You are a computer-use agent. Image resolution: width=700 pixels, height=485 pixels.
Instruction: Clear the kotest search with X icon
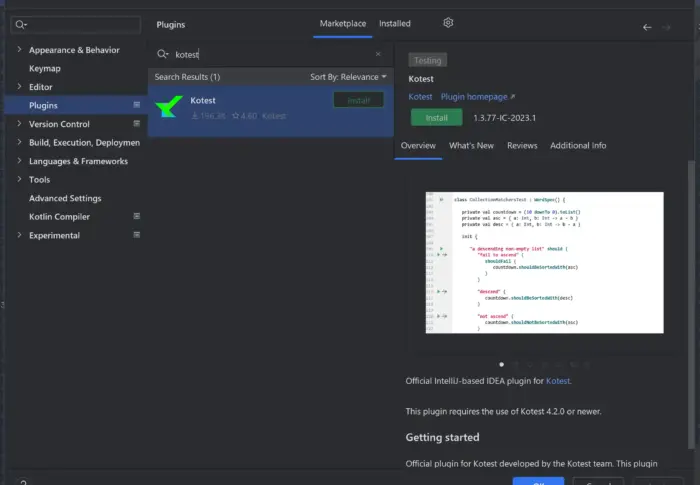click(378, 54)
